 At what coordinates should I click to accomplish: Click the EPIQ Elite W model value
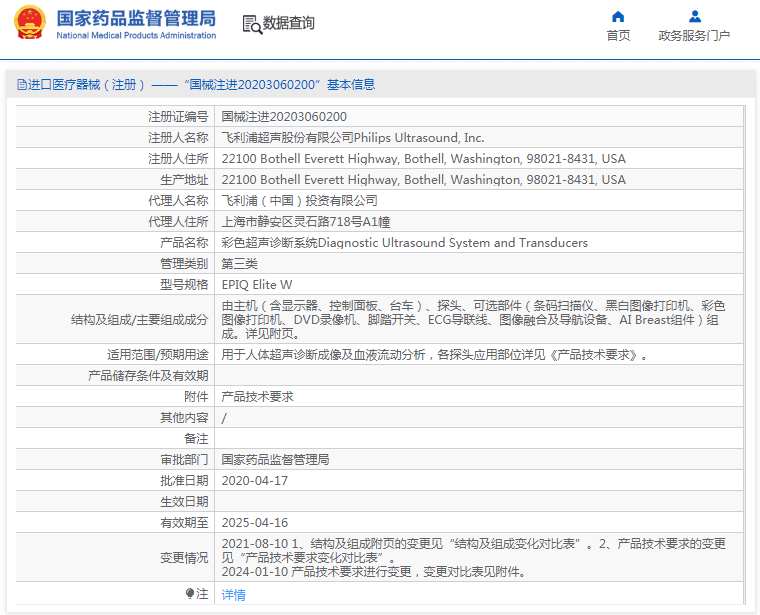[x=257, y=285]
